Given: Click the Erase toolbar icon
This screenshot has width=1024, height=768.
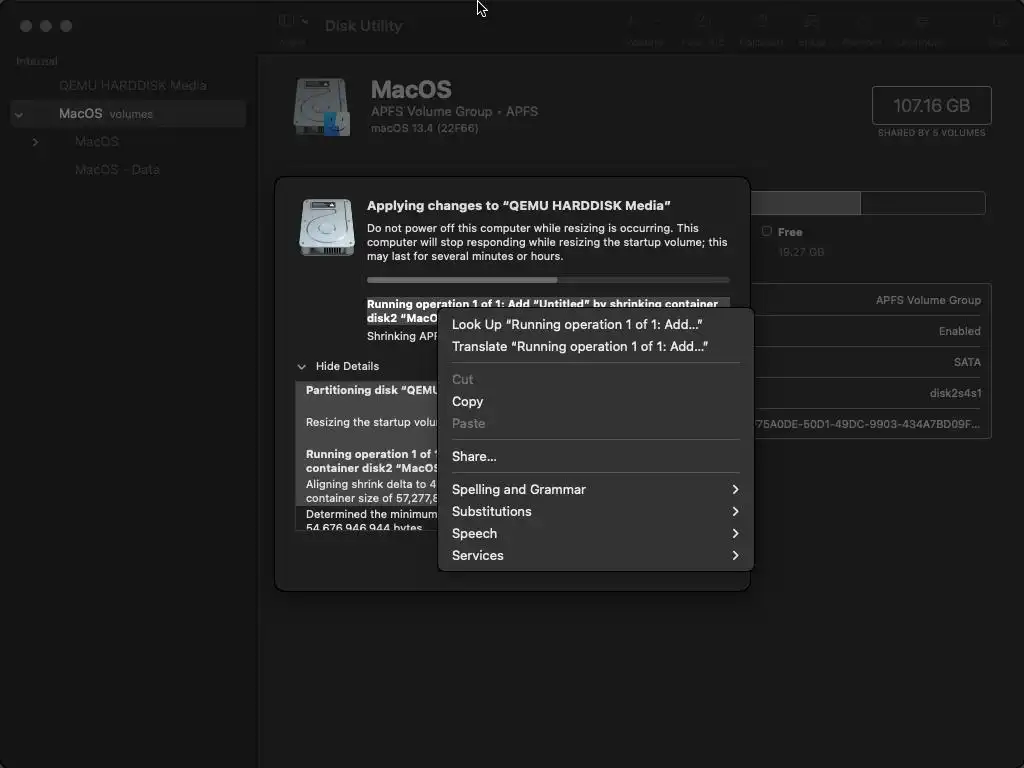Looking at the screenshot, I should [x=812, y=22].
